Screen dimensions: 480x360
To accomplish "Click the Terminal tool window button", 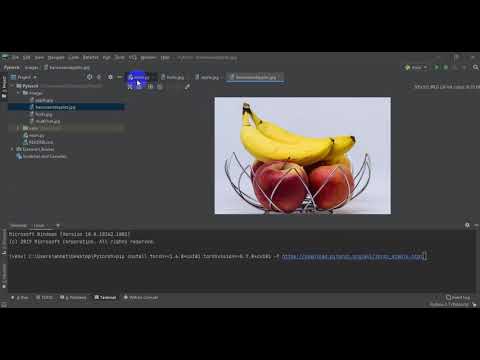I will (x=105, y=297).
